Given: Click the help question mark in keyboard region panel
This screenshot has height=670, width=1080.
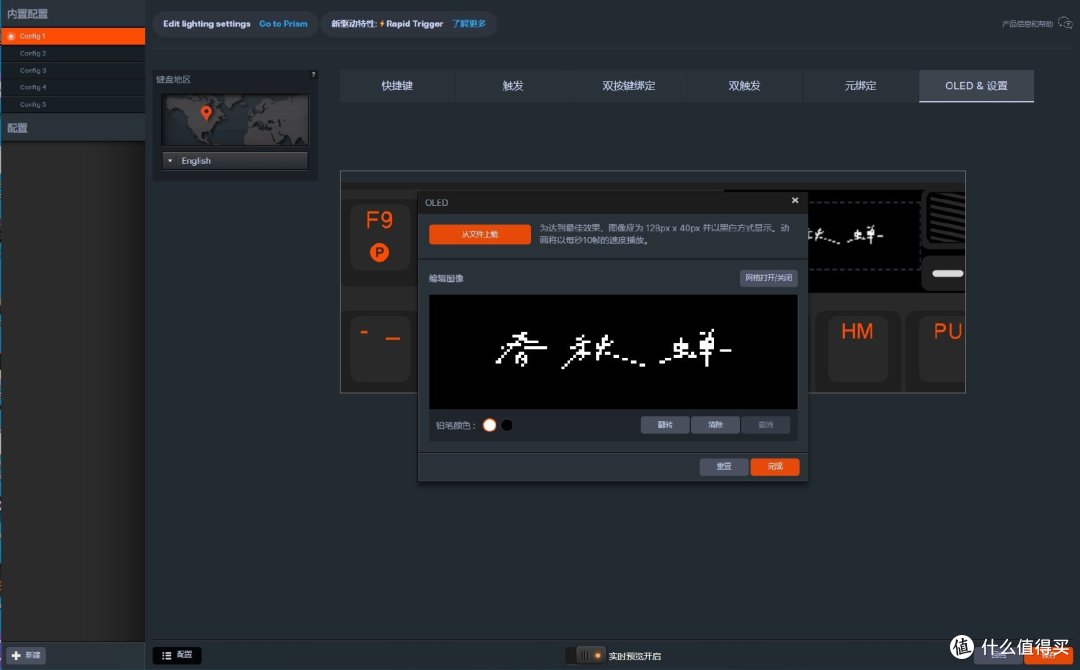Looking at the screenshot, I should (x=313, y=75).
